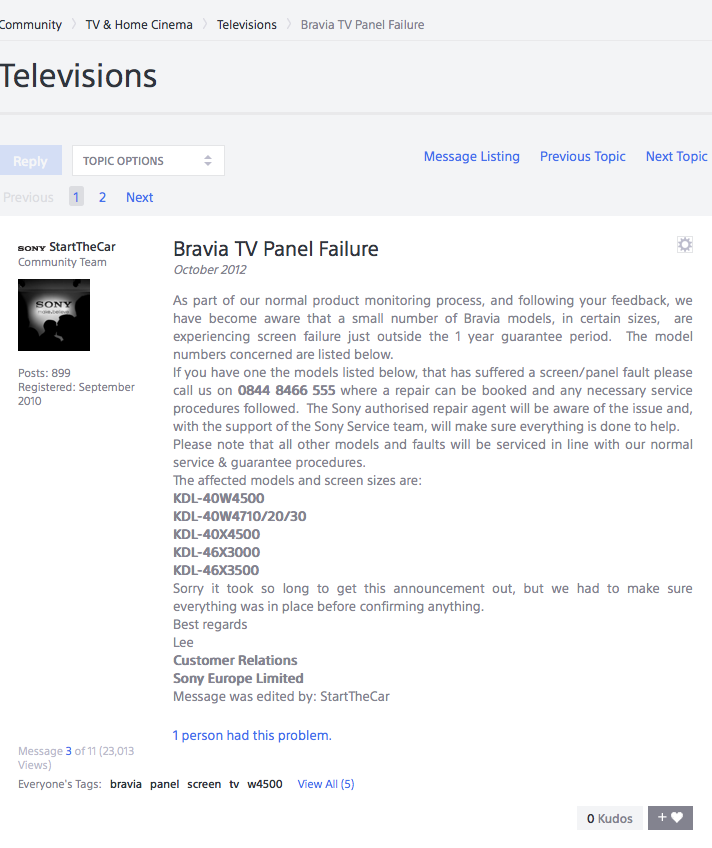
Task: Give kudos with the heart button
Action: (x=670, y=818)
